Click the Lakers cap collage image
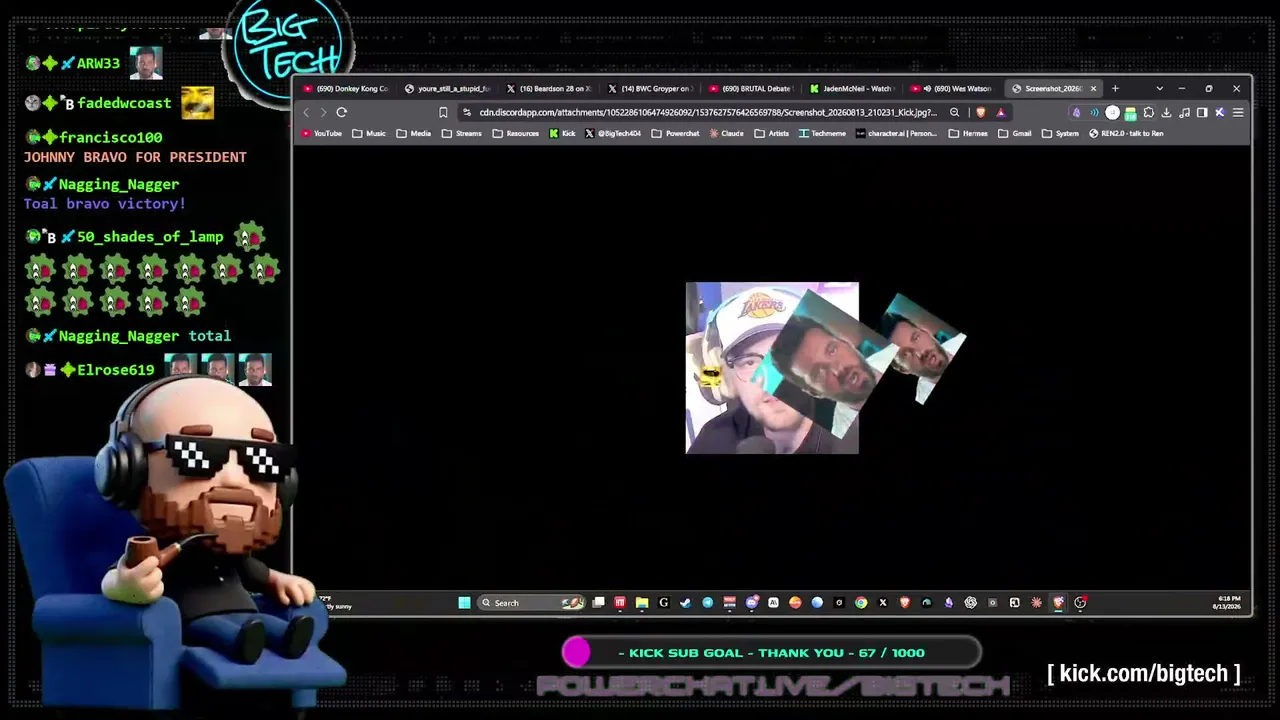The width and height of the screenshot is (1280, 720). [x=772, y=368]
